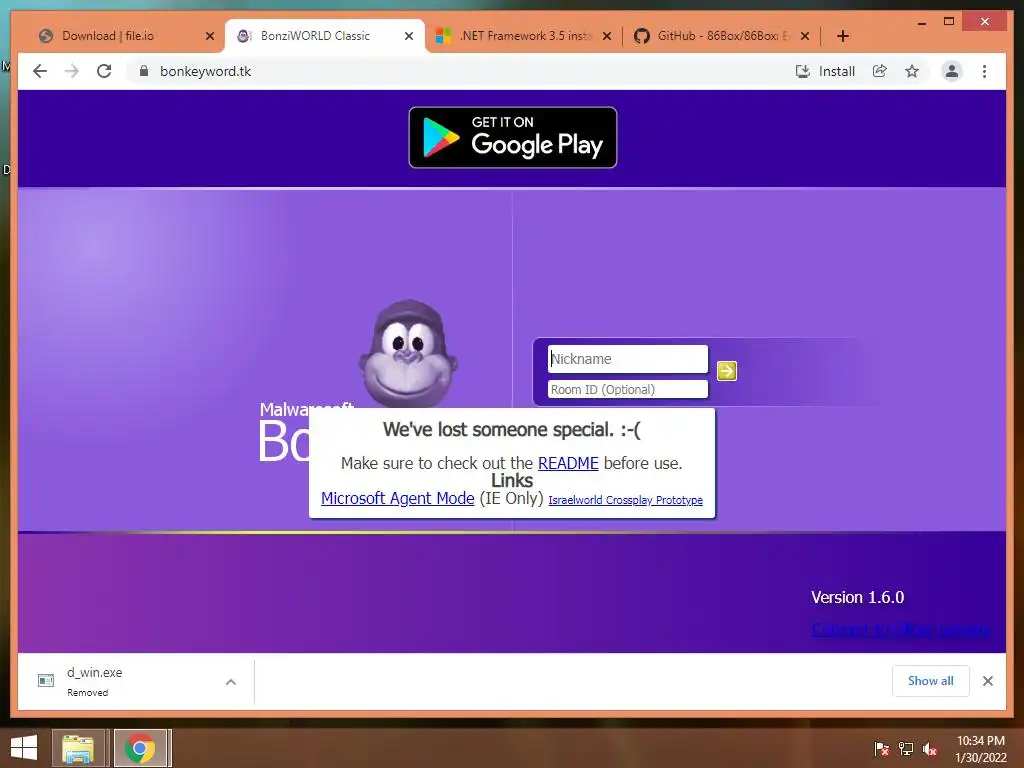The width and height of the screenshot is (1024, 768).
Task: Close the .NET Framework tab
Action: point(607,36)
